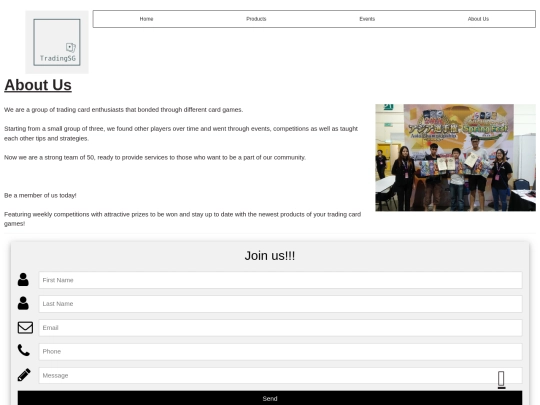This screenshot has width=540, height=405.
Task: Click the 'Starting from a small group of three' paragraph
Action: tap(181, 133)
